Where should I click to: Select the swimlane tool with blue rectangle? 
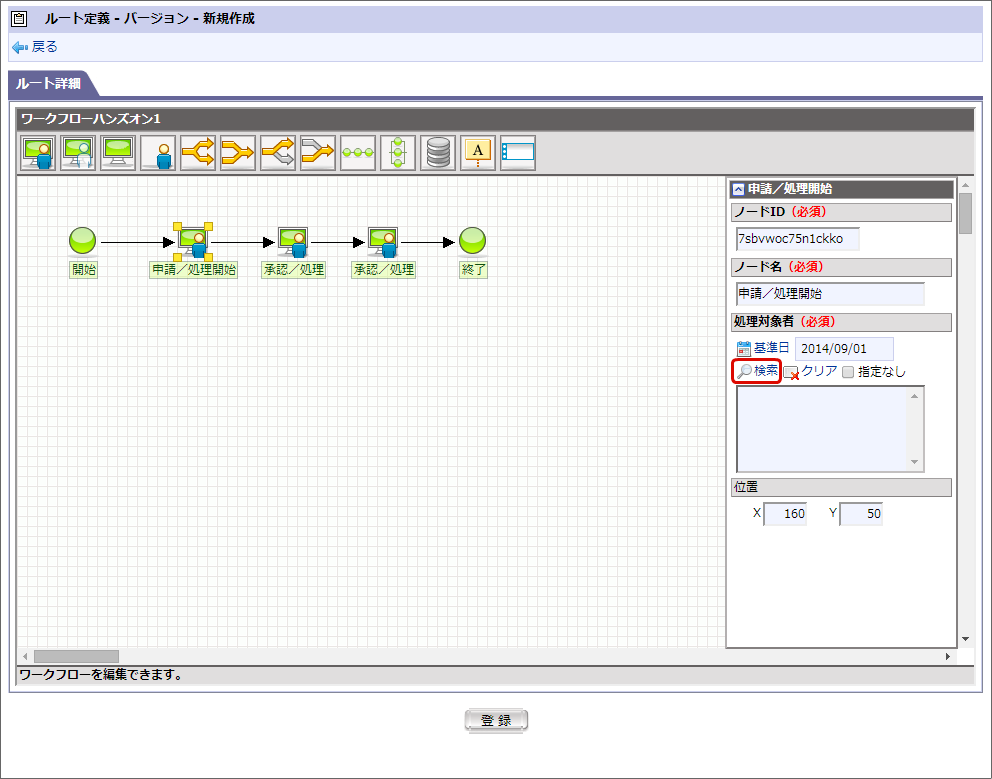(518, 153)
